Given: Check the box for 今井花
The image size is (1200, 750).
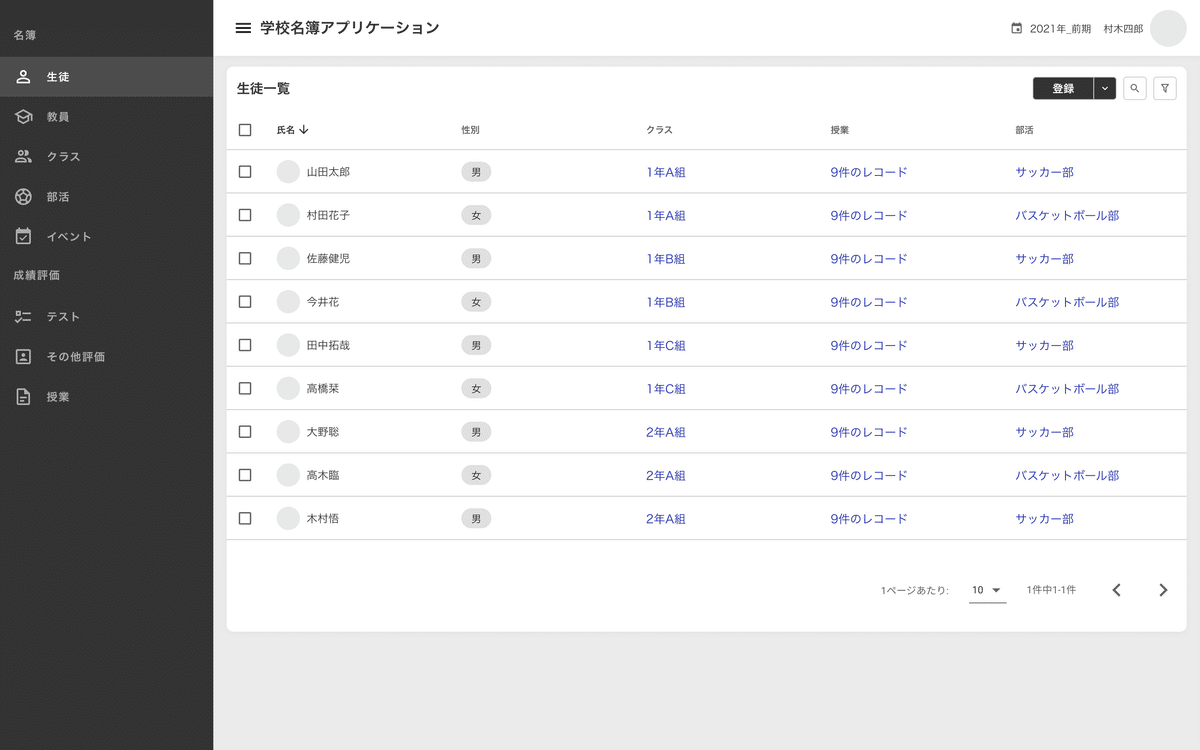Looking at the screenshot, I should point(245,302).
